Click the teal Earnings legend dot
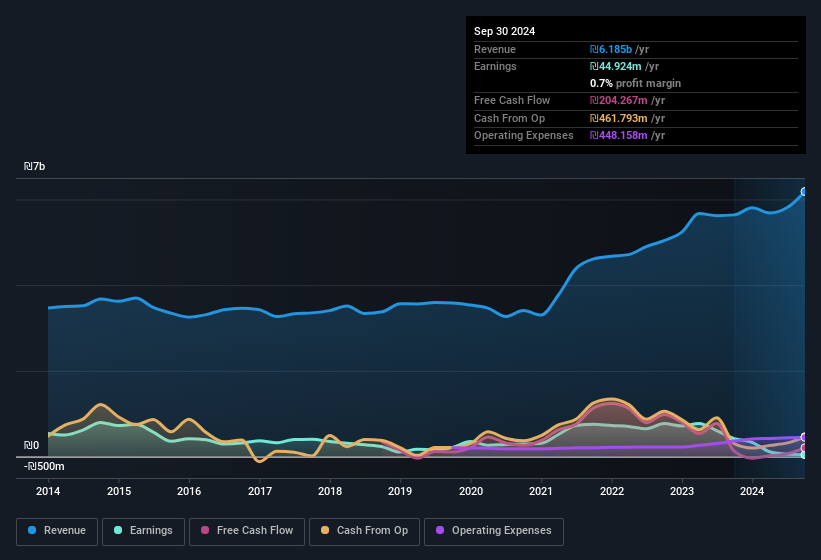This screenshot has width=821, height=560. [x=119, y=530]
